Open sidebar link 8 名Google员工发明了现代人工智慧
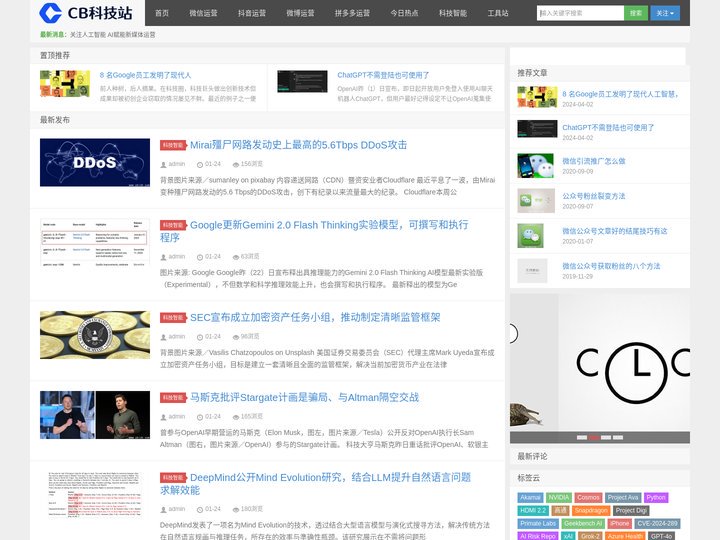Viewport: 720px width, 540px height. click(620, 94)
